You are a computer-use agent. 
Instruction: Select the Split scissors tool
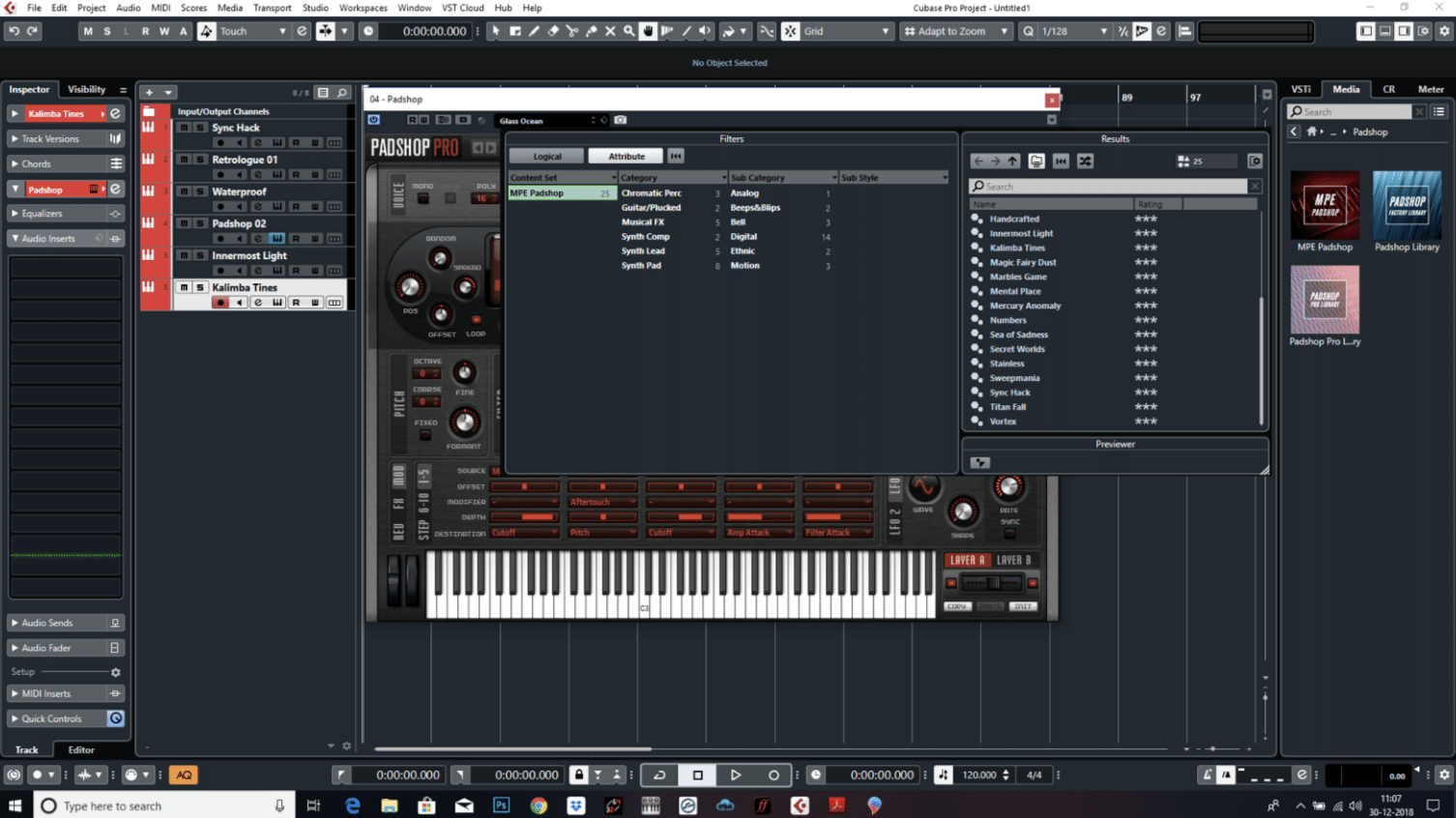click(x=572, y=31)
